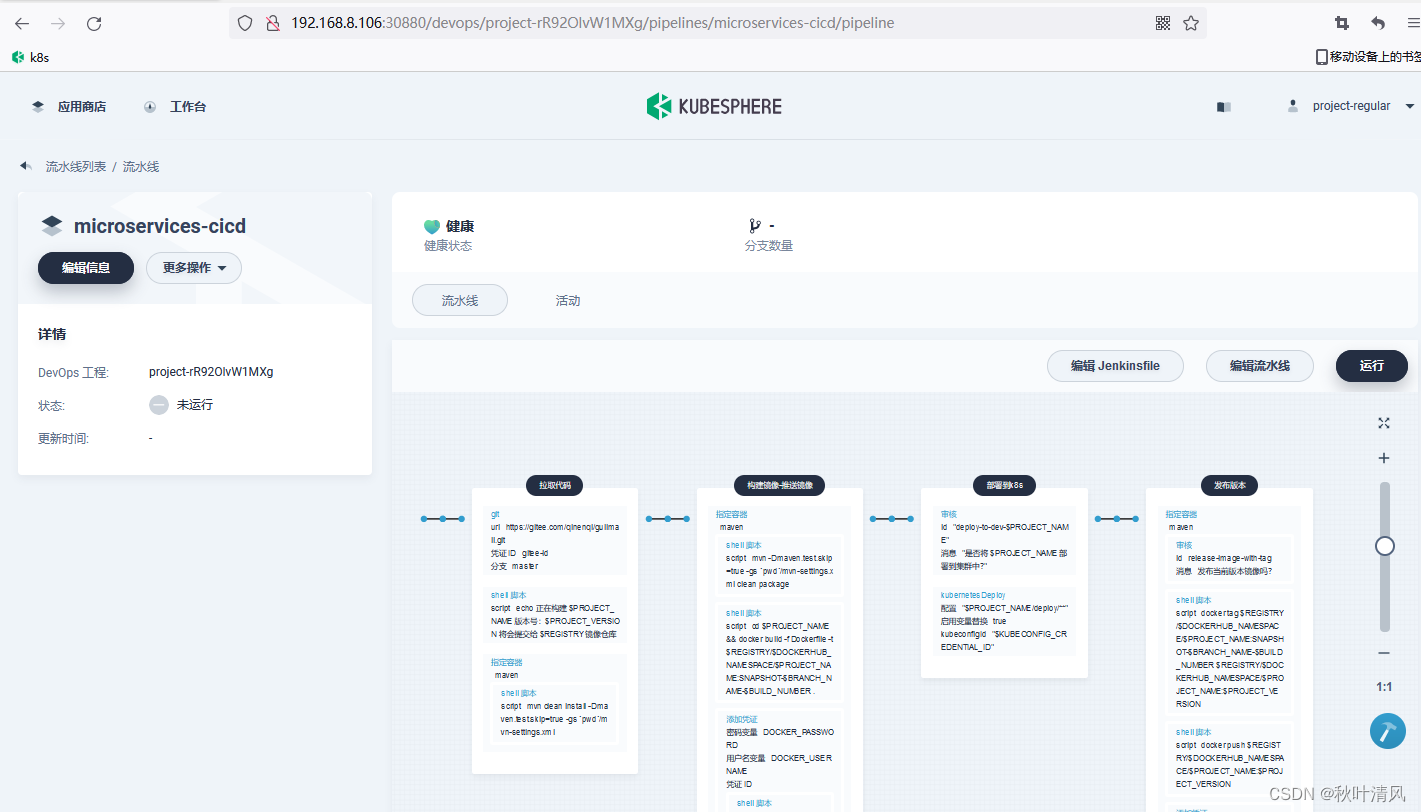
Task: Click the undo arrow icon in the browser toolbar
Action: 1378,23
